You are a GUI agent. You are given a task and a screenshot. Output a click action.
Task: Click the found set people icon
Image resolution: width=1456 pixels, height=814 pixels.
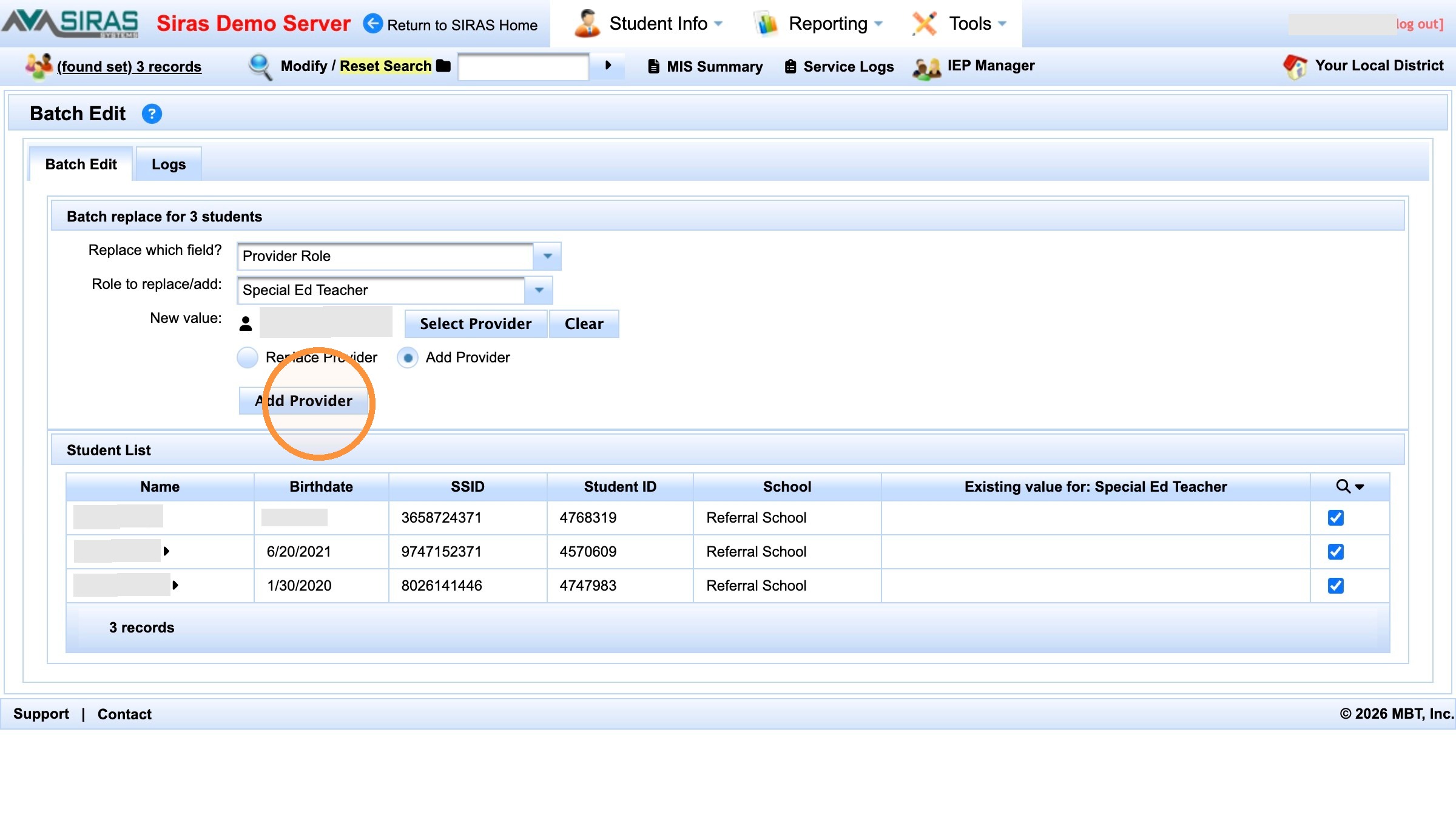[x=39, y=66]
